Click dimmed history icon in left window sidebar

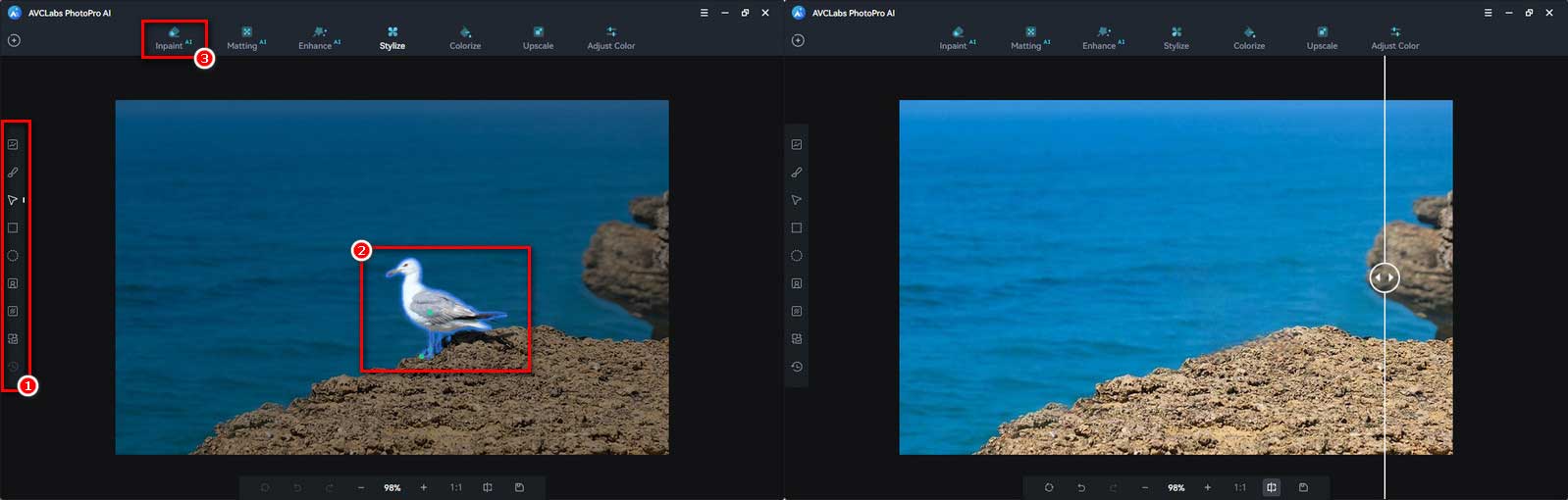pyautogui.click(x=13, y=367)
